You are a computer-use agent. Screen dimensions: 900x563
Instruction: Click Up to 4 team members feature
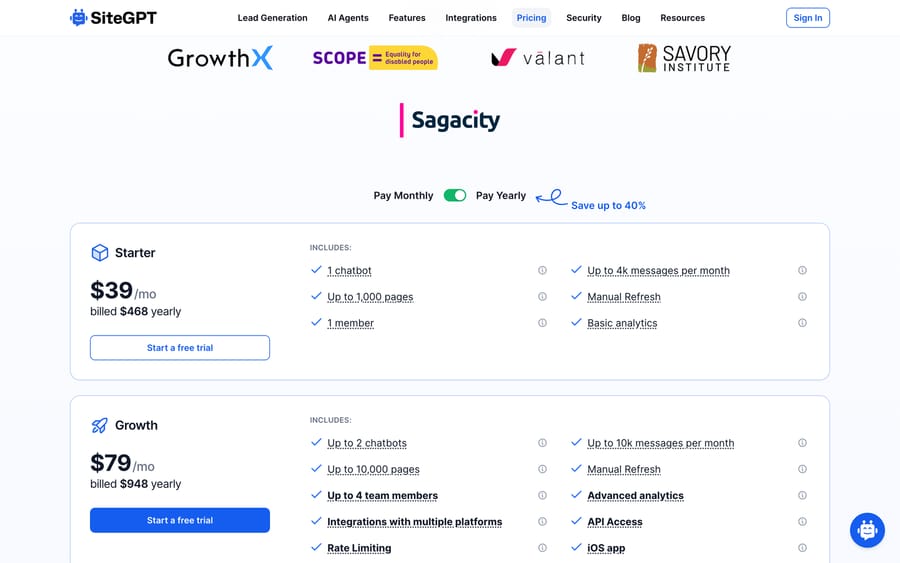(382, 495)
